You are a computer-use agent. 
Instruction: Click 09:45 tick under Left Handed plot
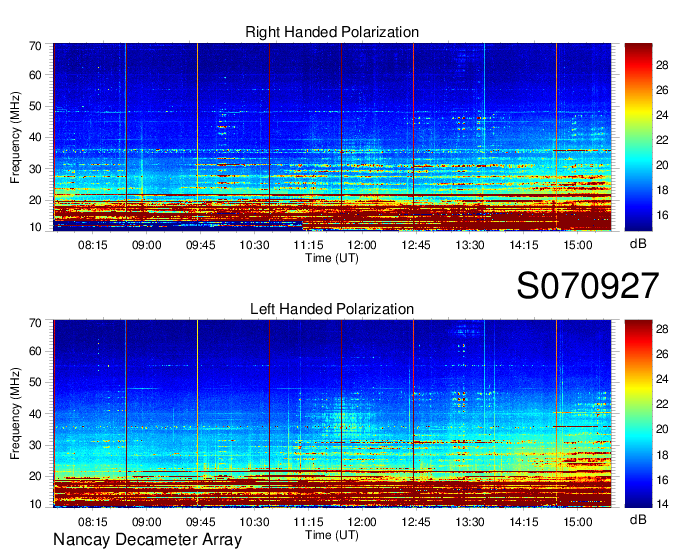click(200, 522)
